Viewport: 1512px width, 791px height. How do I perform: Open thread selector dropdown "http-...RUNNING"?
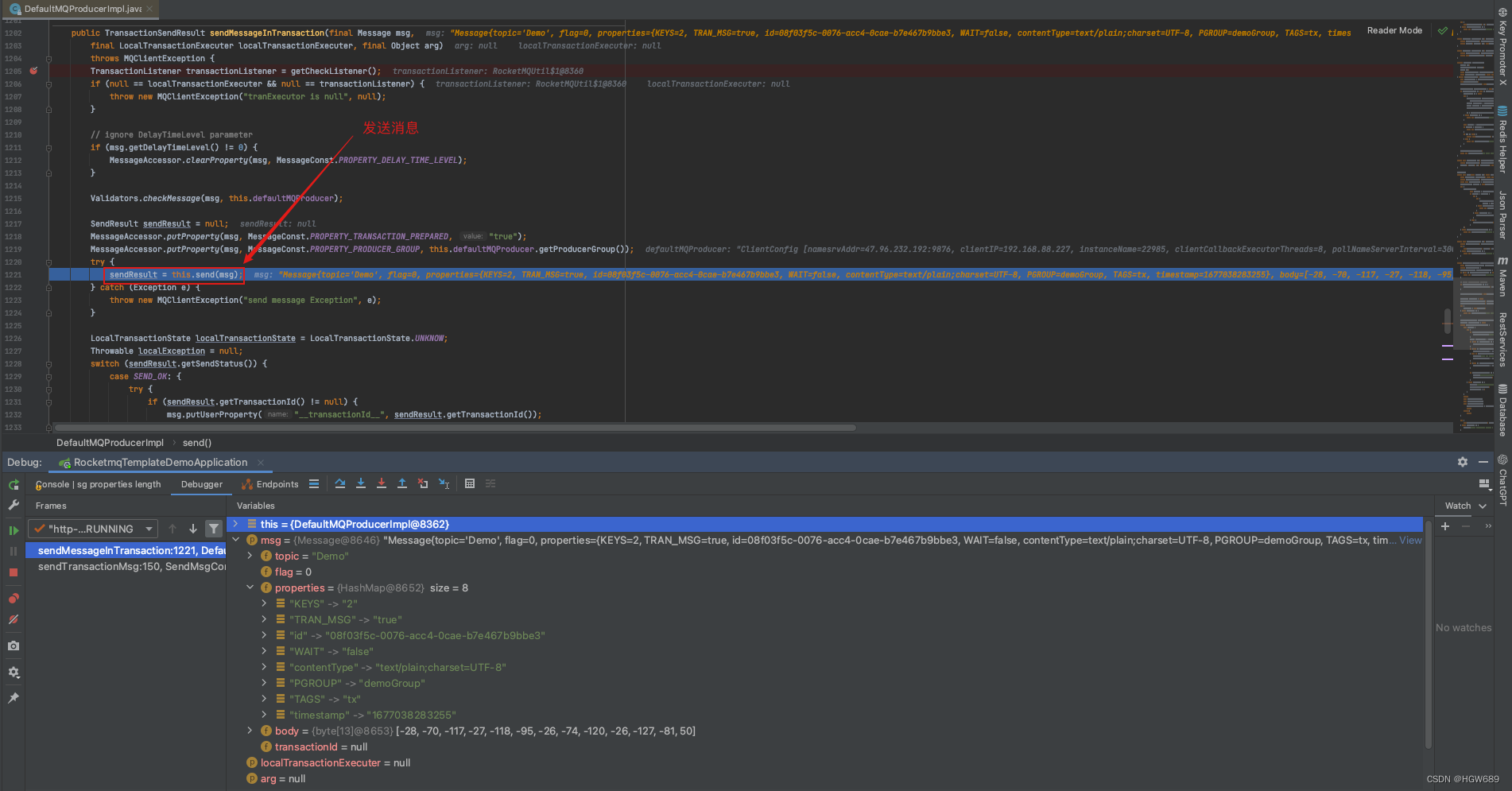tap(93, 529)
